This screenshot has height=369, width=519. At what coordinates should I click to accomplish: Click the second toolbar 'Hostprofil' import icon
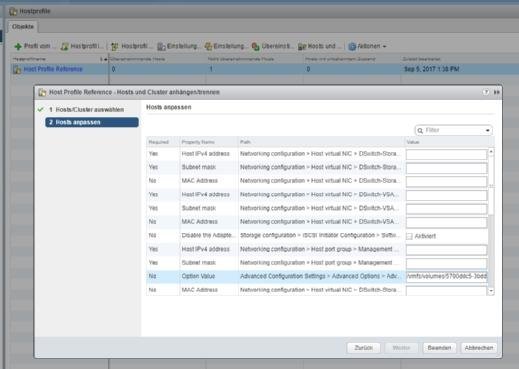click(x=64, y=46)
